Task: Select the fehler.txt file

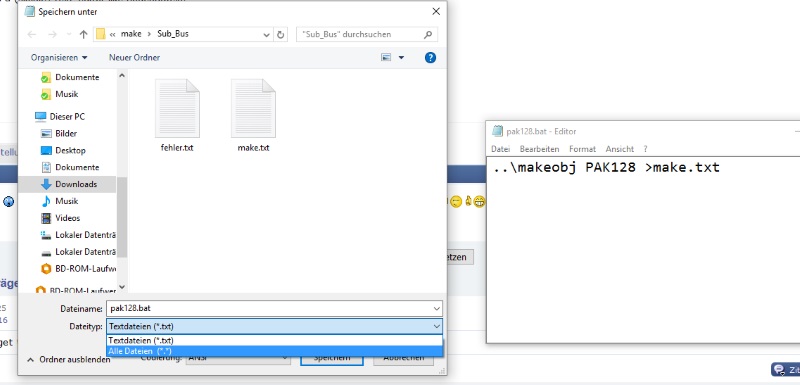Action: tap(177, 116)
